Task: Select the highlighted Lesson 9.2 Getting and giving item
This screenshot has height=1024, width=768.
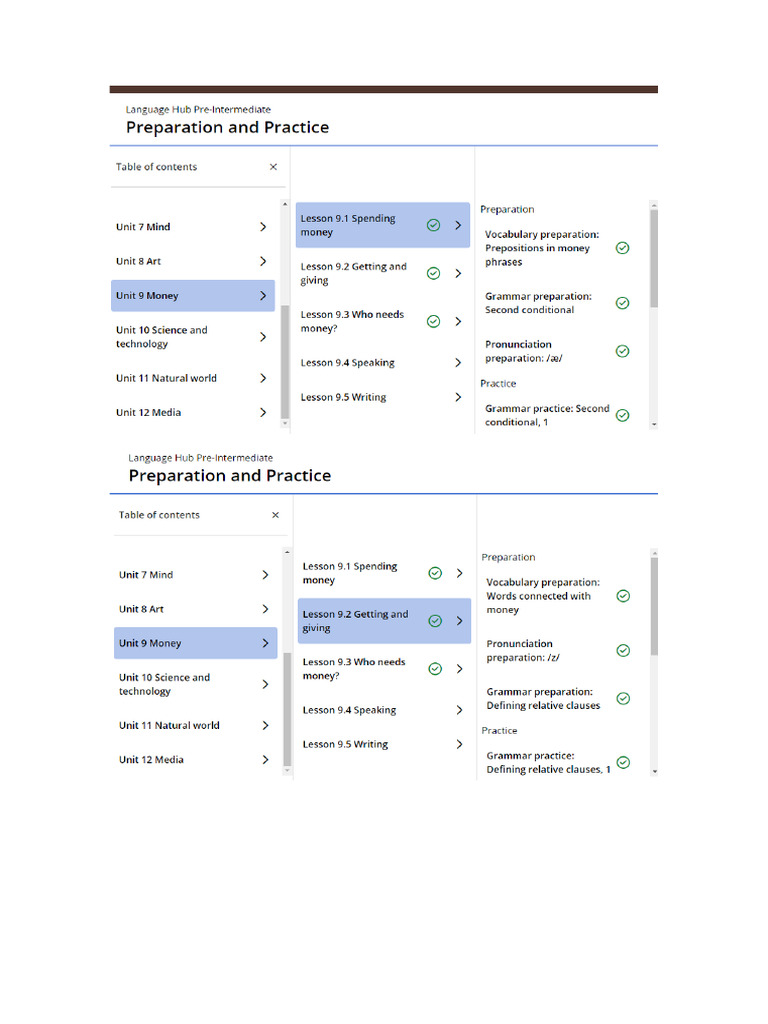Action: pyautogui.click(x=355, y=621)
